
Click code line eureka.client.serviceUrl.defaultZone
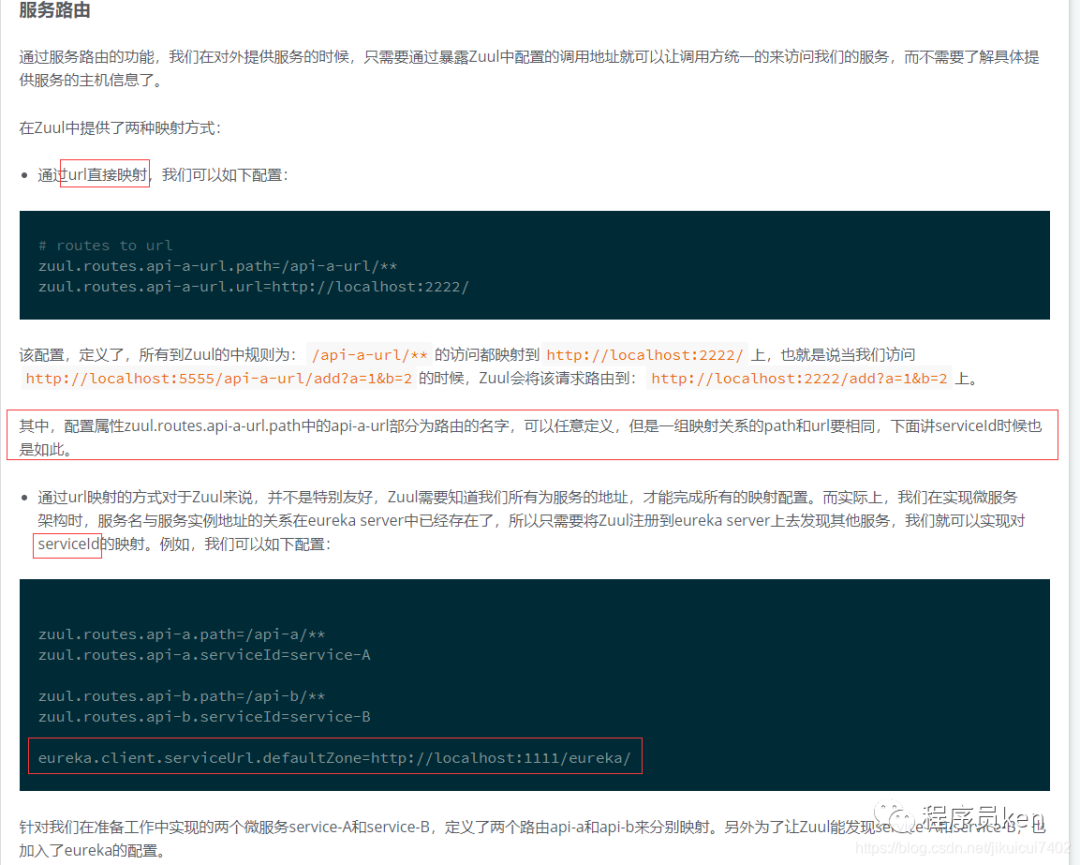pos(334,758)
